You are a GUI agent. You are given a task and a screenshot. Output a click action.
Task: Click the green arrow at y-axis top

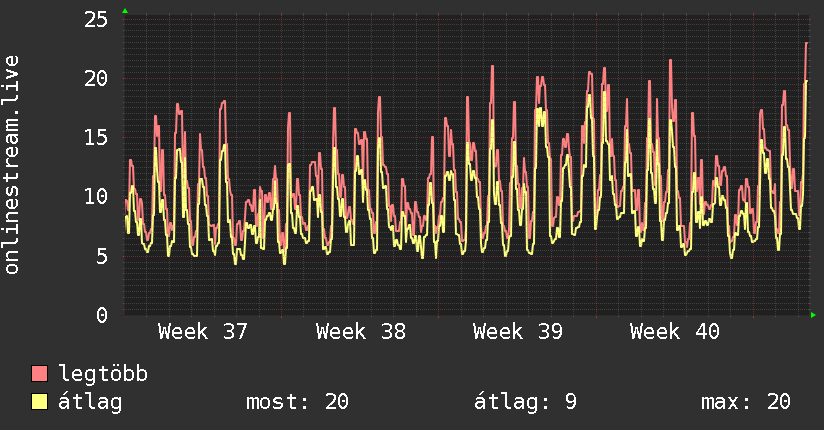click(x=125, y=11)
